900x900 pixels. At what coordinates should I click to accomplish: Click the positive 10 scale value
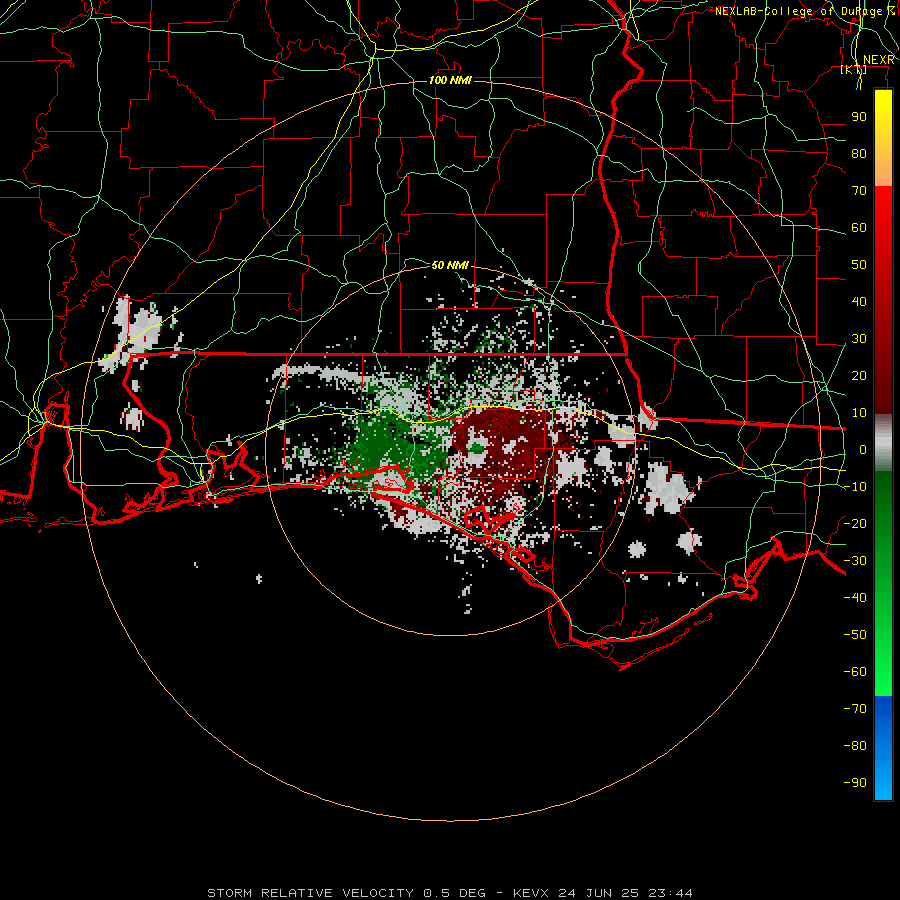[x=859, y=413]
